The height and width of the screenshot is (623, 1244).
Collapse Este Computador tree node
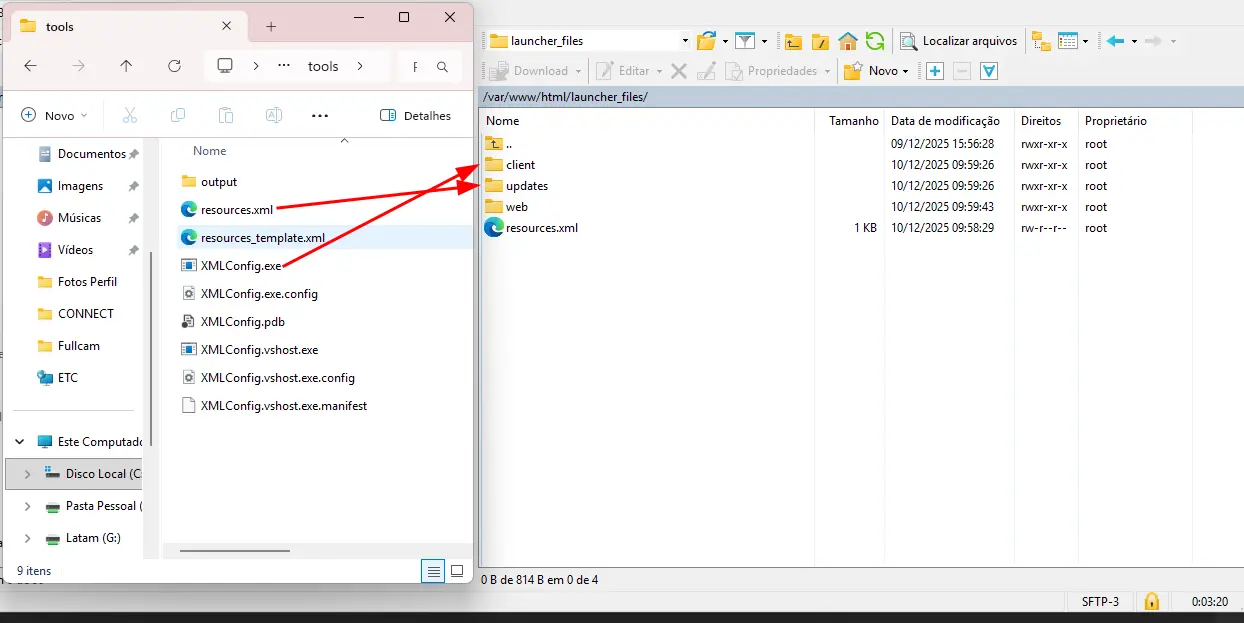coord(19,442)
